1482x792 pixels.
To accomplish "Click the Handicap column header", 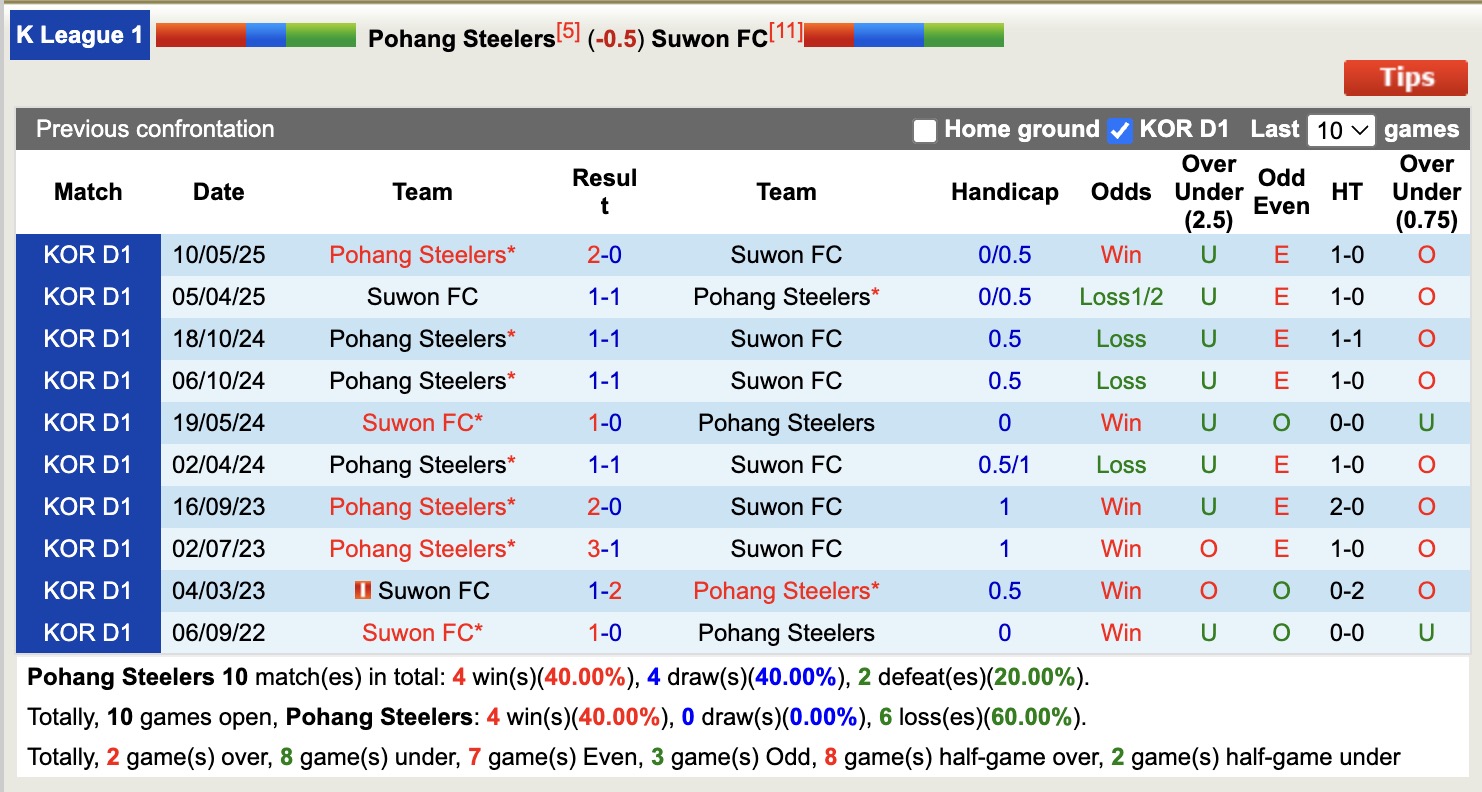I will coord(1004,192).
